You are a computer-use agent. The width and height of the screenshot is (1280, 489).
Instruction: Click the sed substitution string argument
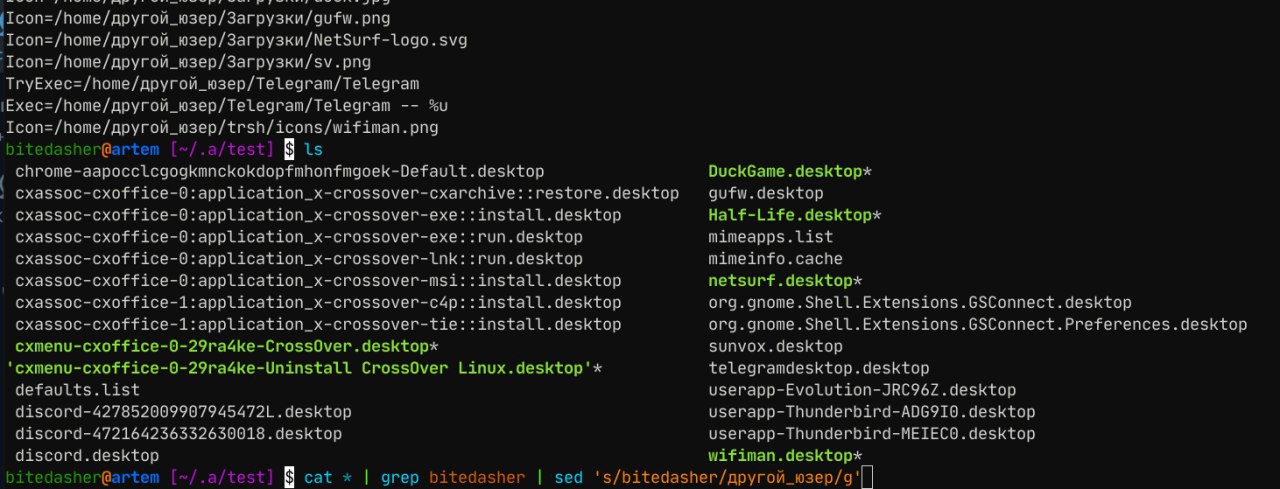click(727, 478)
